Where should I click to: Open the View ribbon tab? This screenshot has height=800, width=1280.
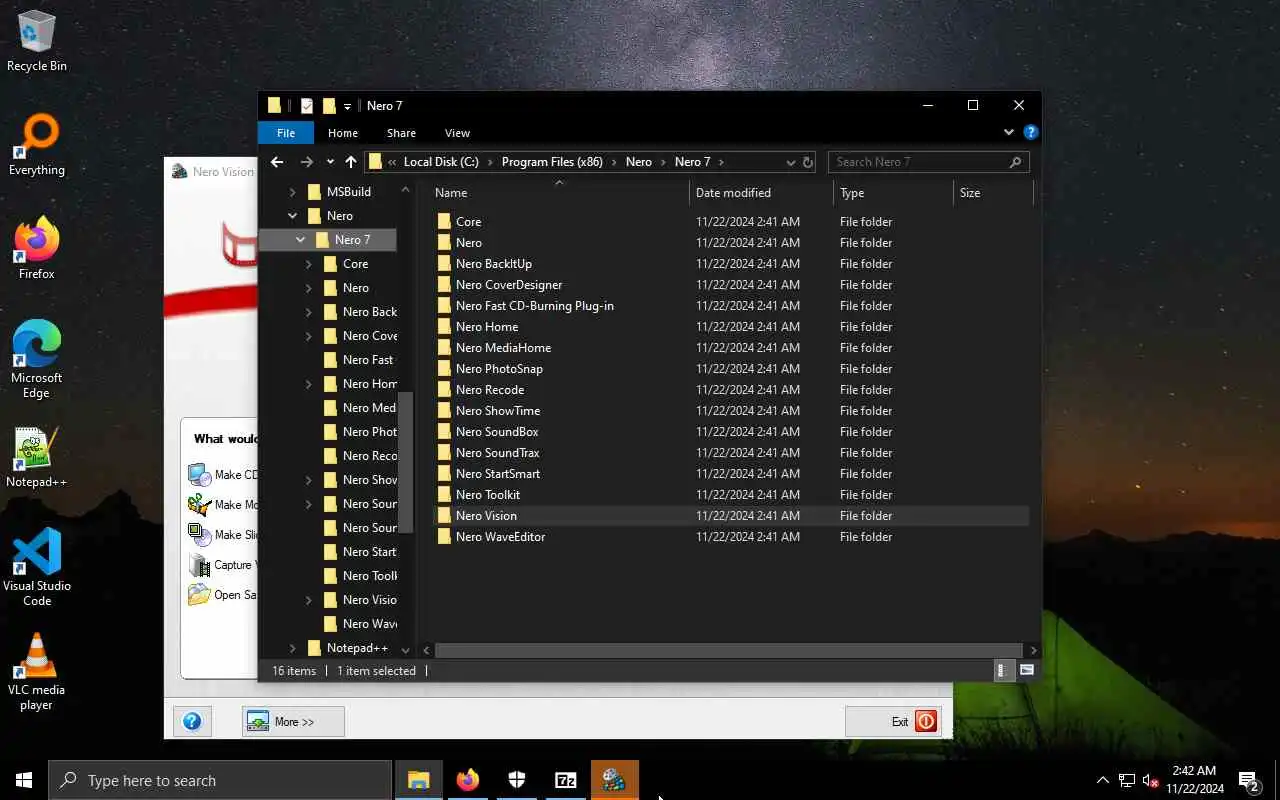[x=457, y=133]
